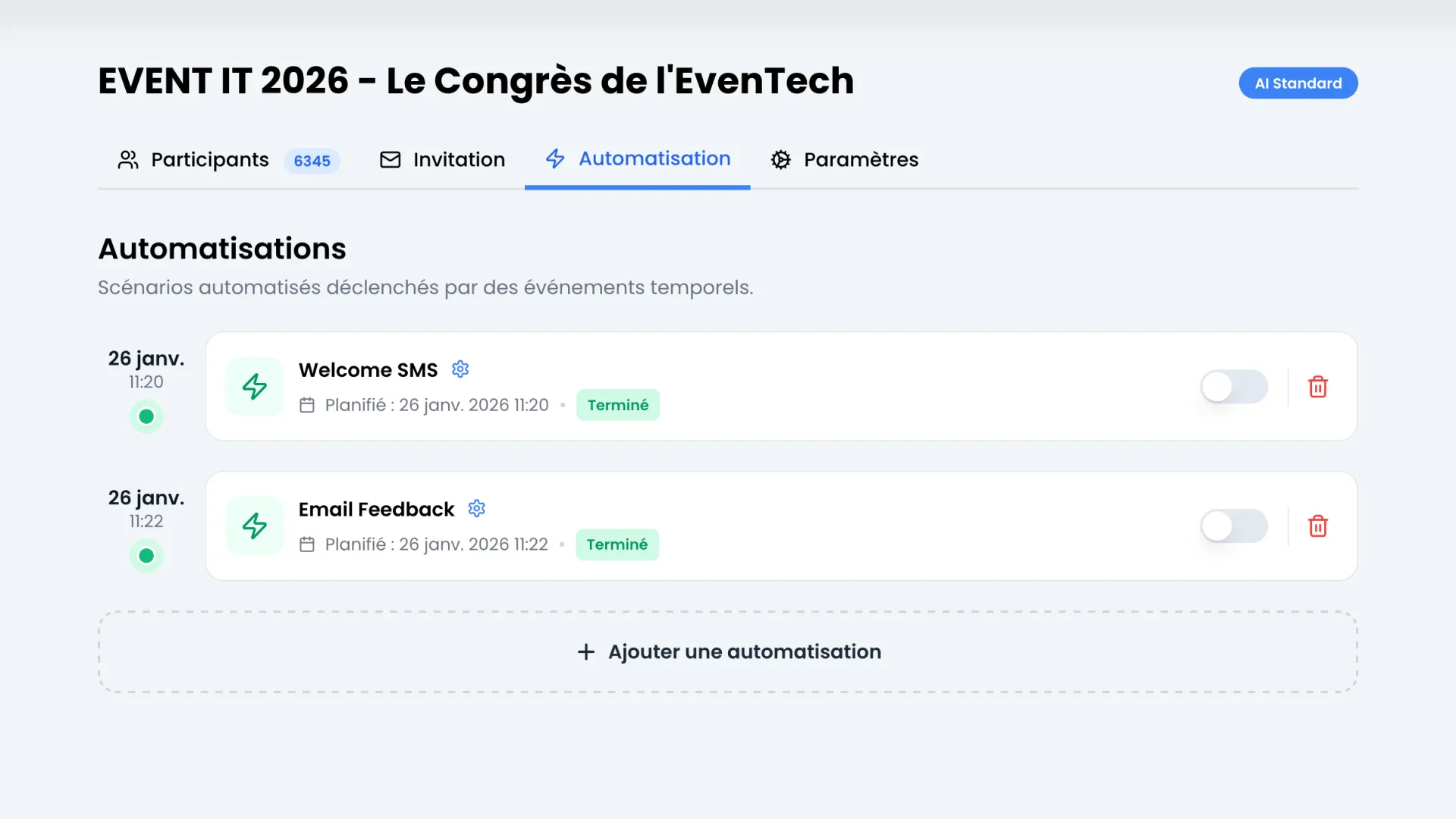Image resolution: width=1456 pixels, height=819 pixels.
Task: Click the Welcome SMS lightning bolt icon
Action: coord(254,387)
